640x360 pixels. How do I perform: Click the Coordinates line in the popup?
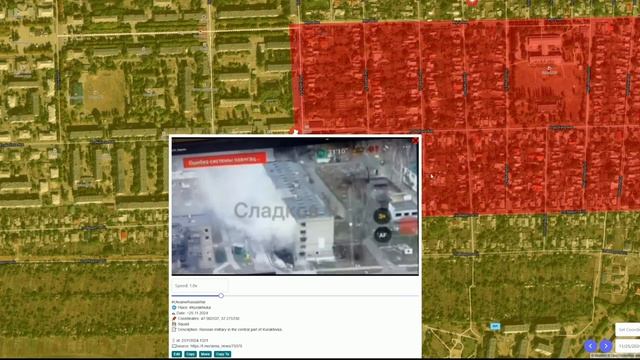206,318
